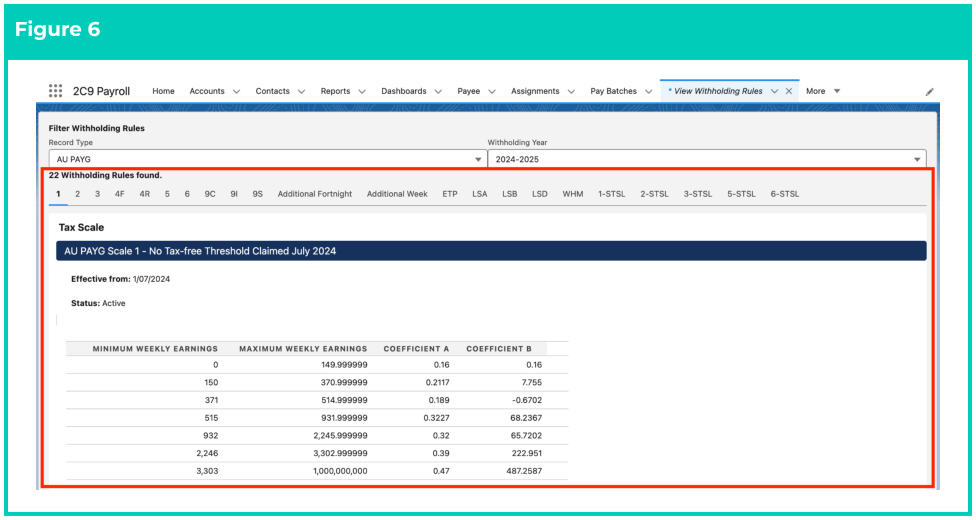Select tax scale tab 1

pos(59,194)
